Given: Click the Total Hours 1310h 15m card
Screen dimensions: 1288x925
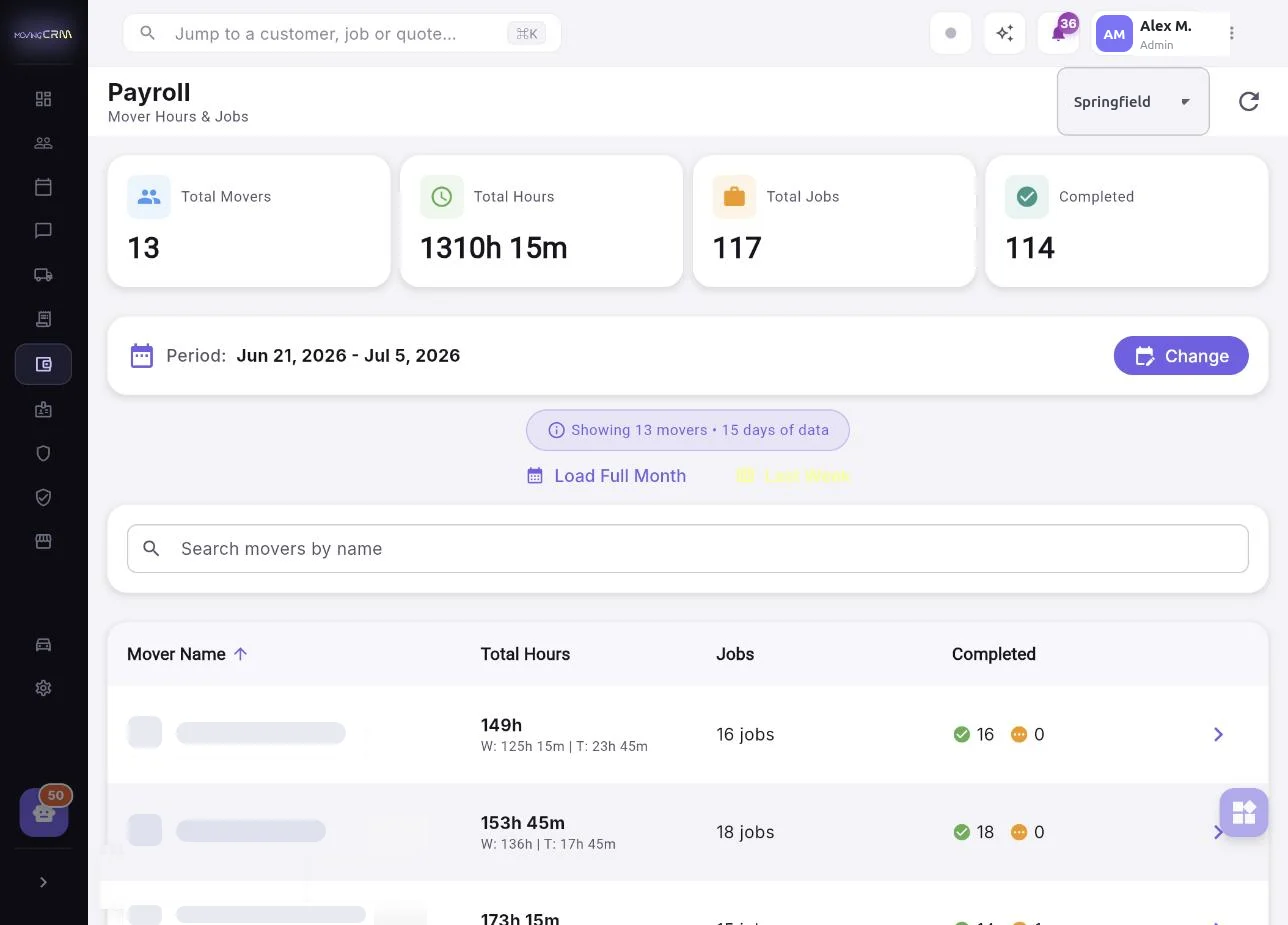Looking at the screenshot, I should point(542,221).
